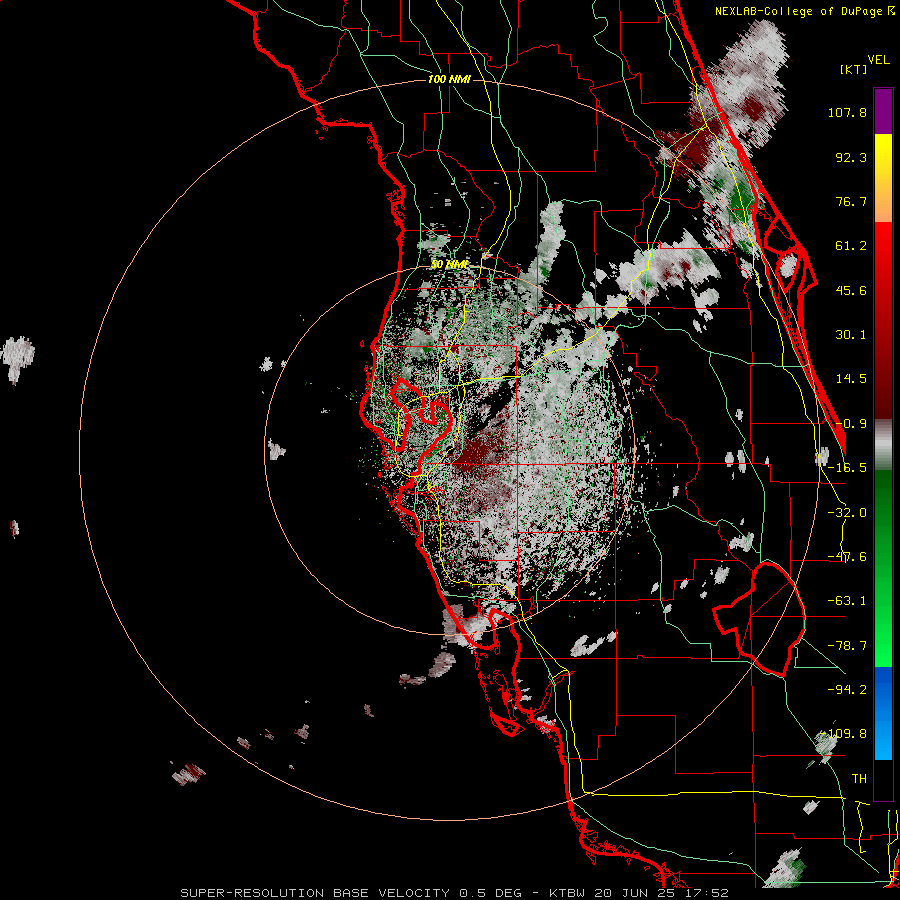This screenshot has width=900, height=900.
Task: Select the -0.9 velocity scale value
Action: tap(851, 424)
